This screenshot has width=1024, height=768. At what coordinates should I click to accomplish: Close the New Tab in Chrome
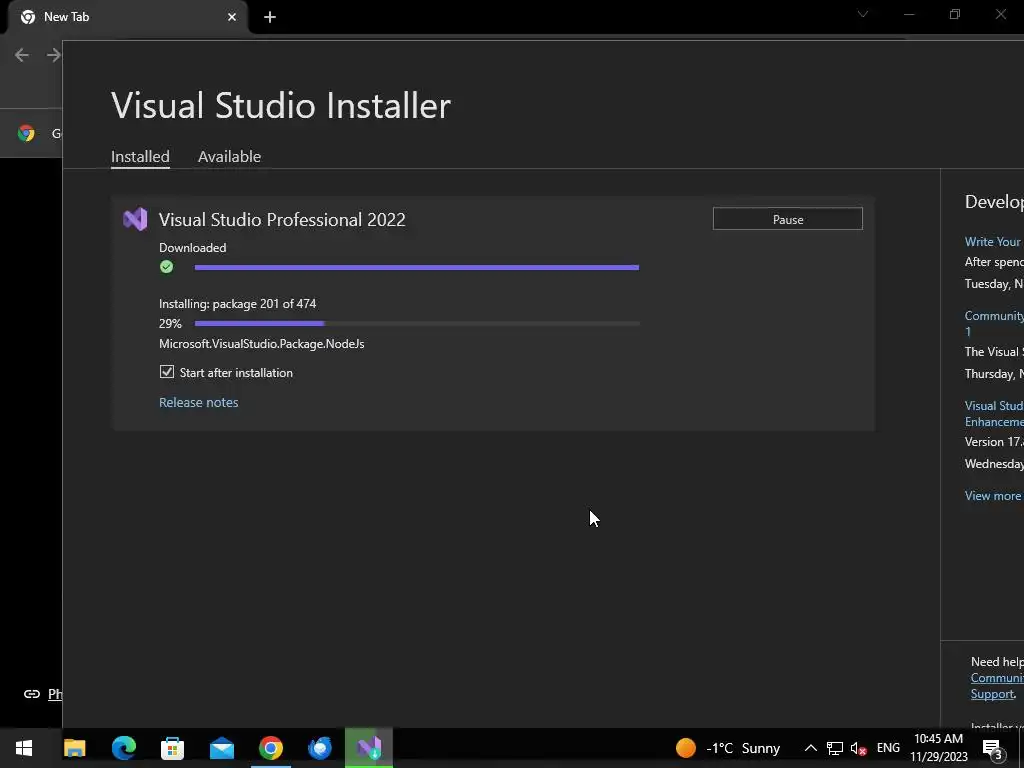pos(232,17)
